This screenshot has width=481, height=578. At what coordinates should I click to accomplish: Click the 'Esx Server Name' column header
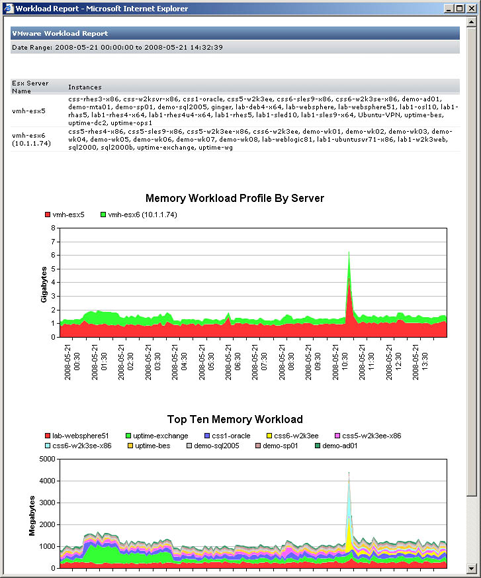(x=30, y=87)
